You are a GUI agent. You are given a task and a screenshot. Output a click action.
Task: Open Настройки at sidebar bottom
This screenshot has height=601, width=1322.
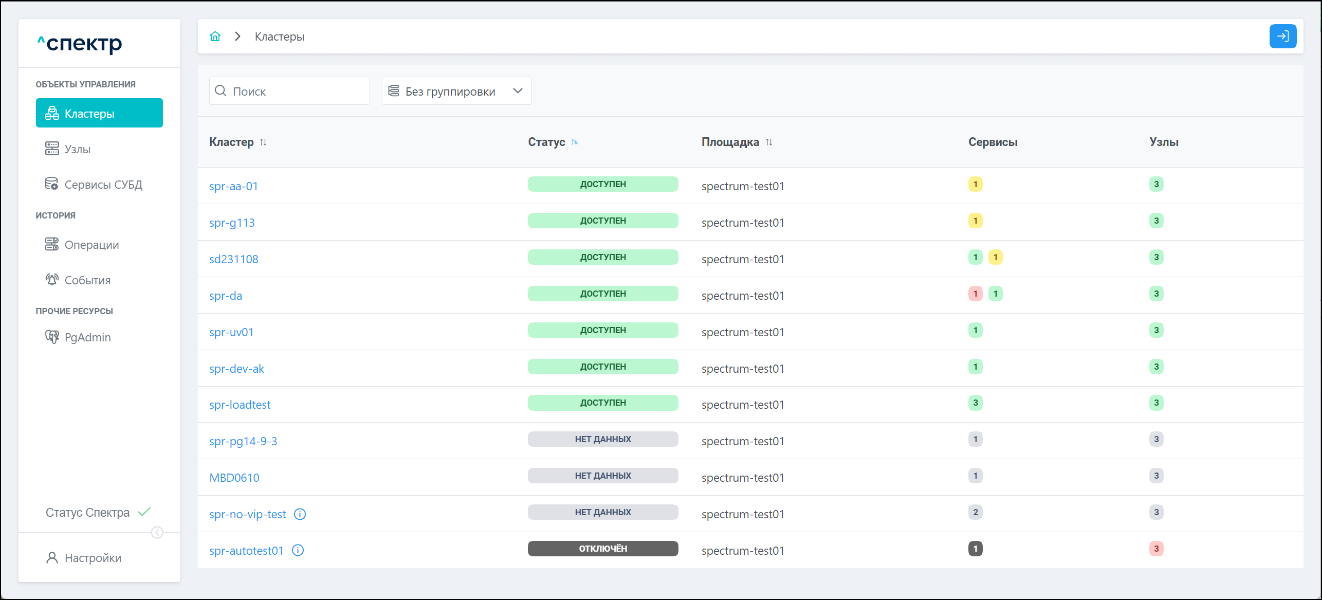[x=92, y=558]
